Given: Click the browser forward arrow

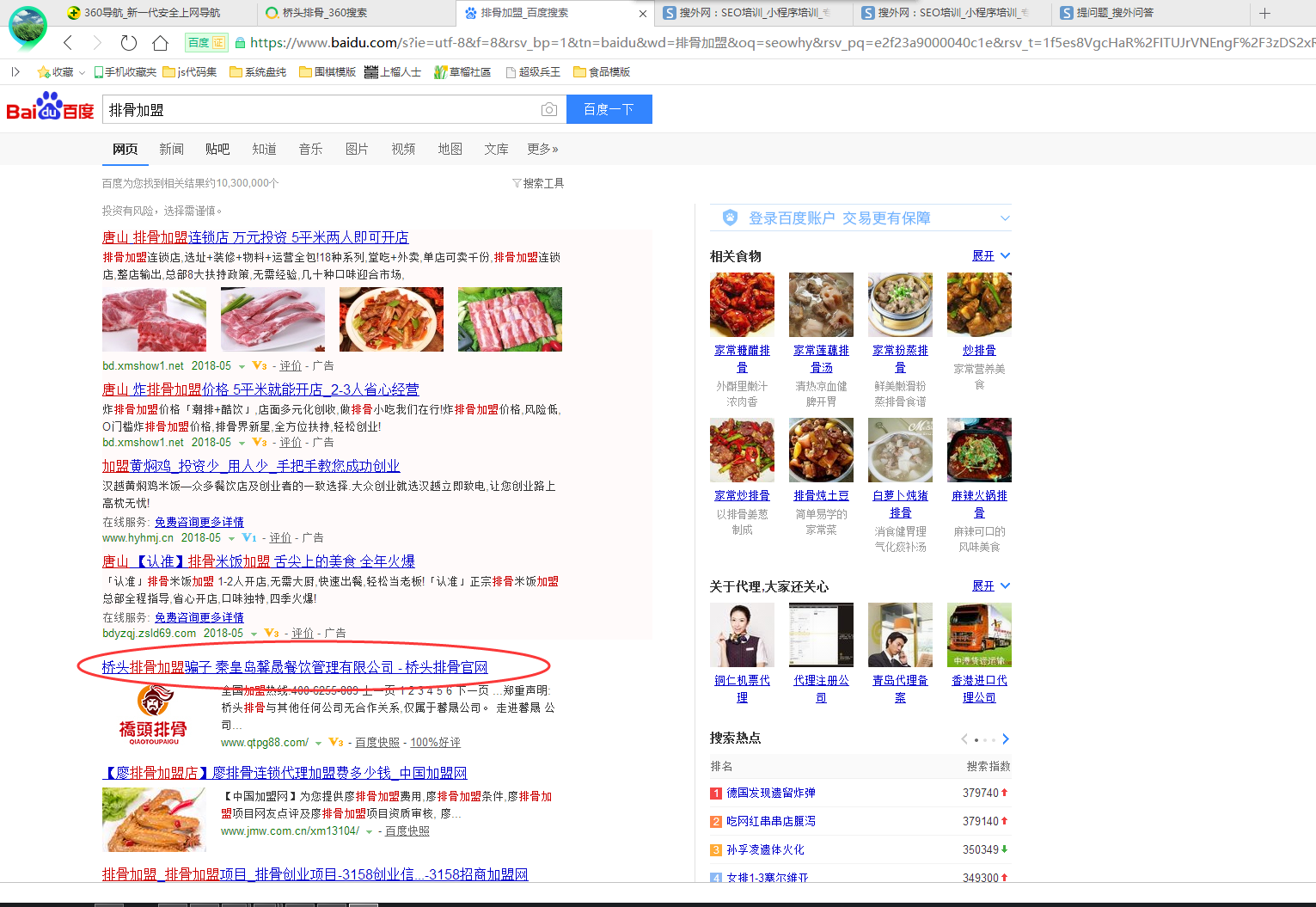Looking at the screenshot, I should [x=97, y=43].
